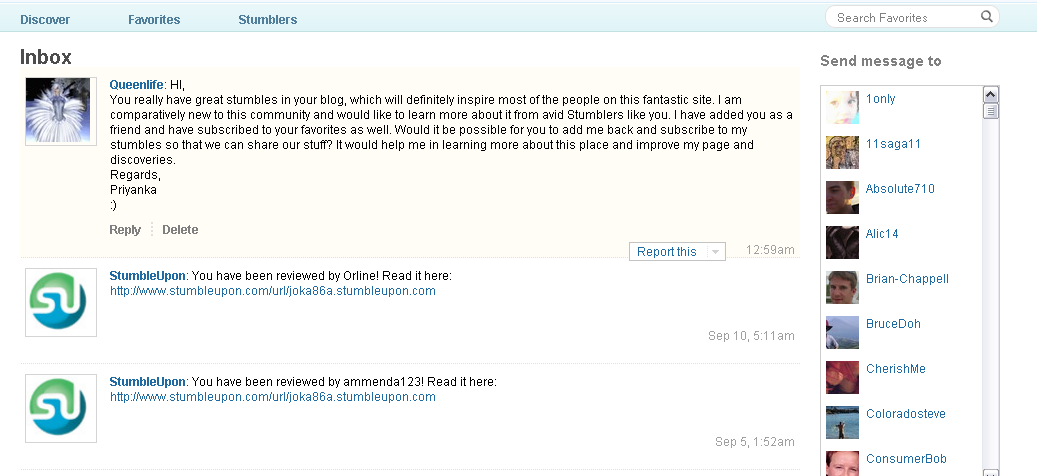Open the Discover tab
The height and width of the screenshot is (476, 1037).
pyautogui.click(x=45, y=20)
